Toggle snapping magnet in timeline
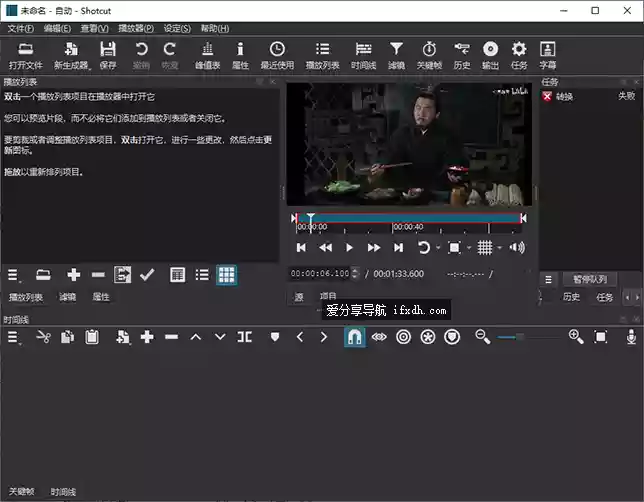Viewport: 644px width, 502px height. pos(354,337)
